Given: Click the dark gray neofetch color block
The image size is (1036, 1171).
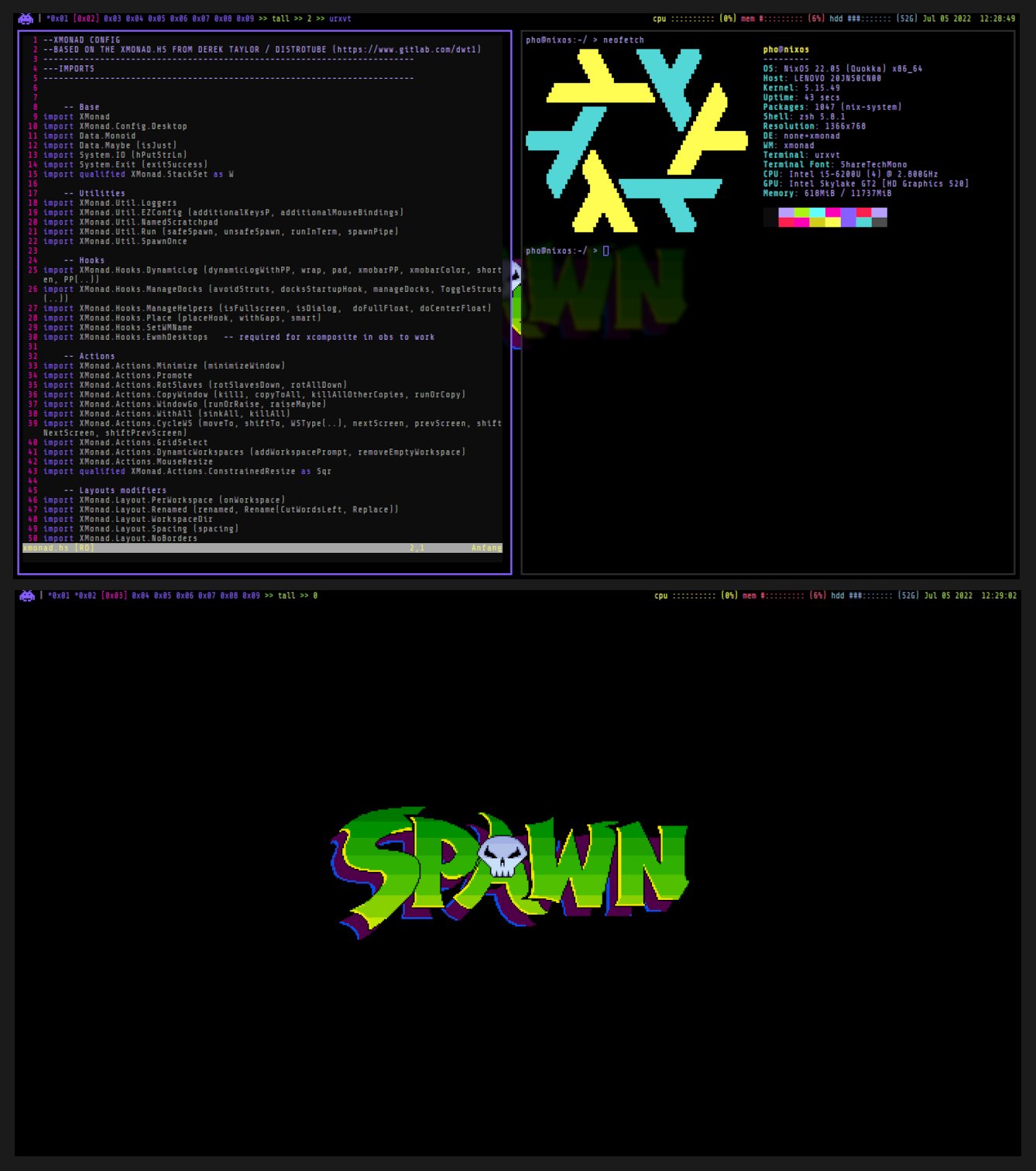Looking at the screenshot, I should pyautogui.click(x=879, y=222).
